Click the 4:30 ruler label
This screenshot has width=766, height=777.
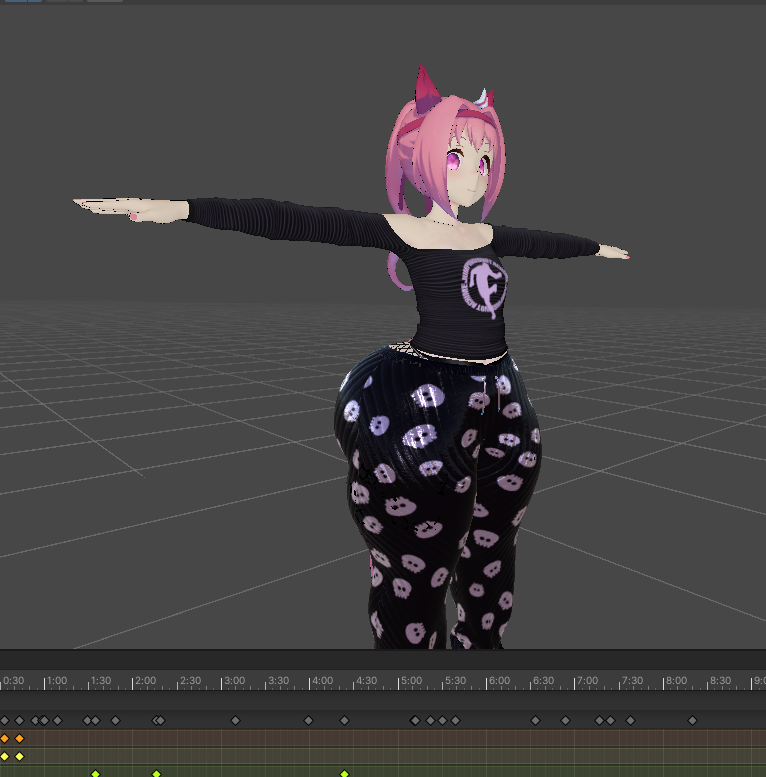click(367, 680)
